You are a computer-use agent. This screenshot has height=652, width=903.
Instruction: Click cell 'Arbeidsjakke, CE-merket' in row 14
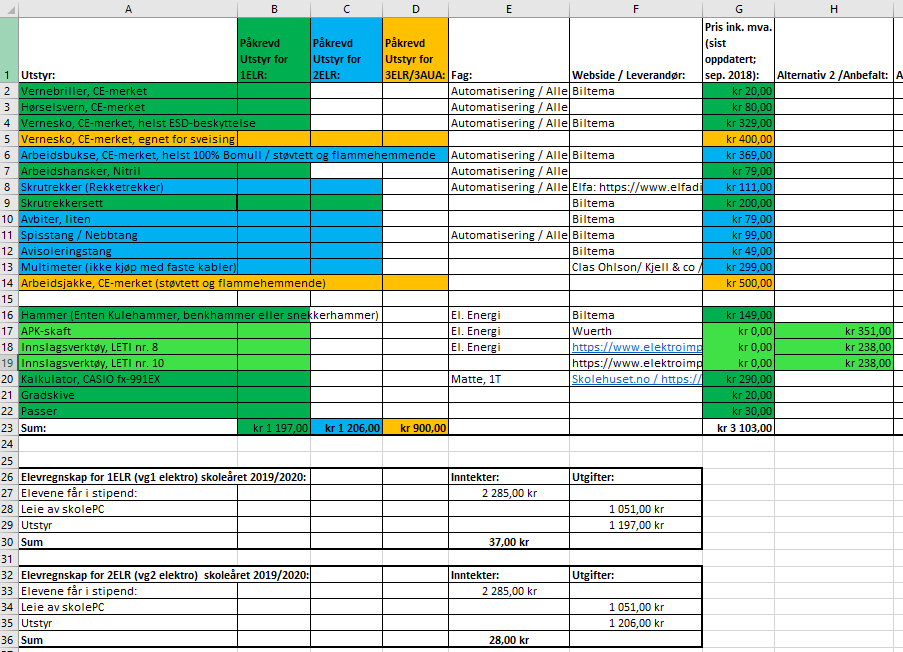[x=128, y=283]
